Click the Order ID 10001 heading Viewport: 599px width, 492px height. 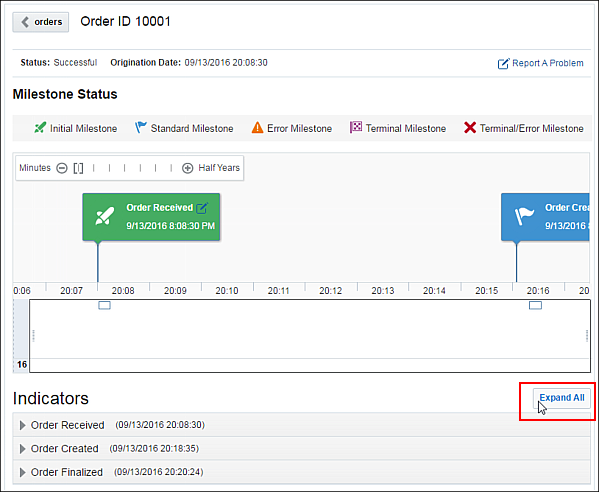tap(125, 21)
